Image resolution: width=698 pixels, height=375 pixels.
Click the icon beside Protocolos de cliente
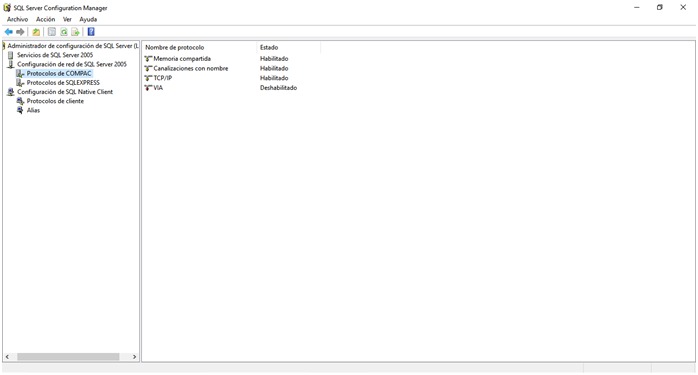(x=20, y=101)
